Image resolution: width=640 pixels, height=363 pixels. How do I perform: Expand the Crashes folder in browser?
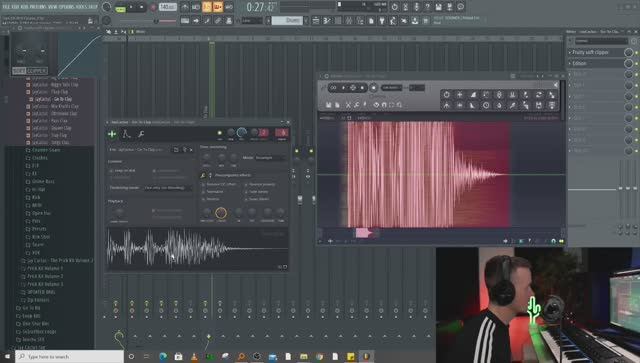click(40, 158)
